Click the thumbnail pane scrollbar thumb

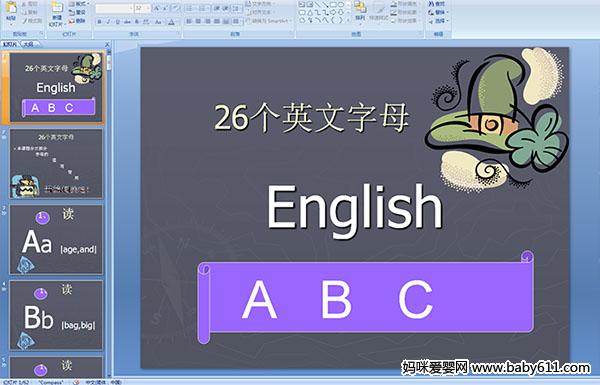tap(109, 62)
